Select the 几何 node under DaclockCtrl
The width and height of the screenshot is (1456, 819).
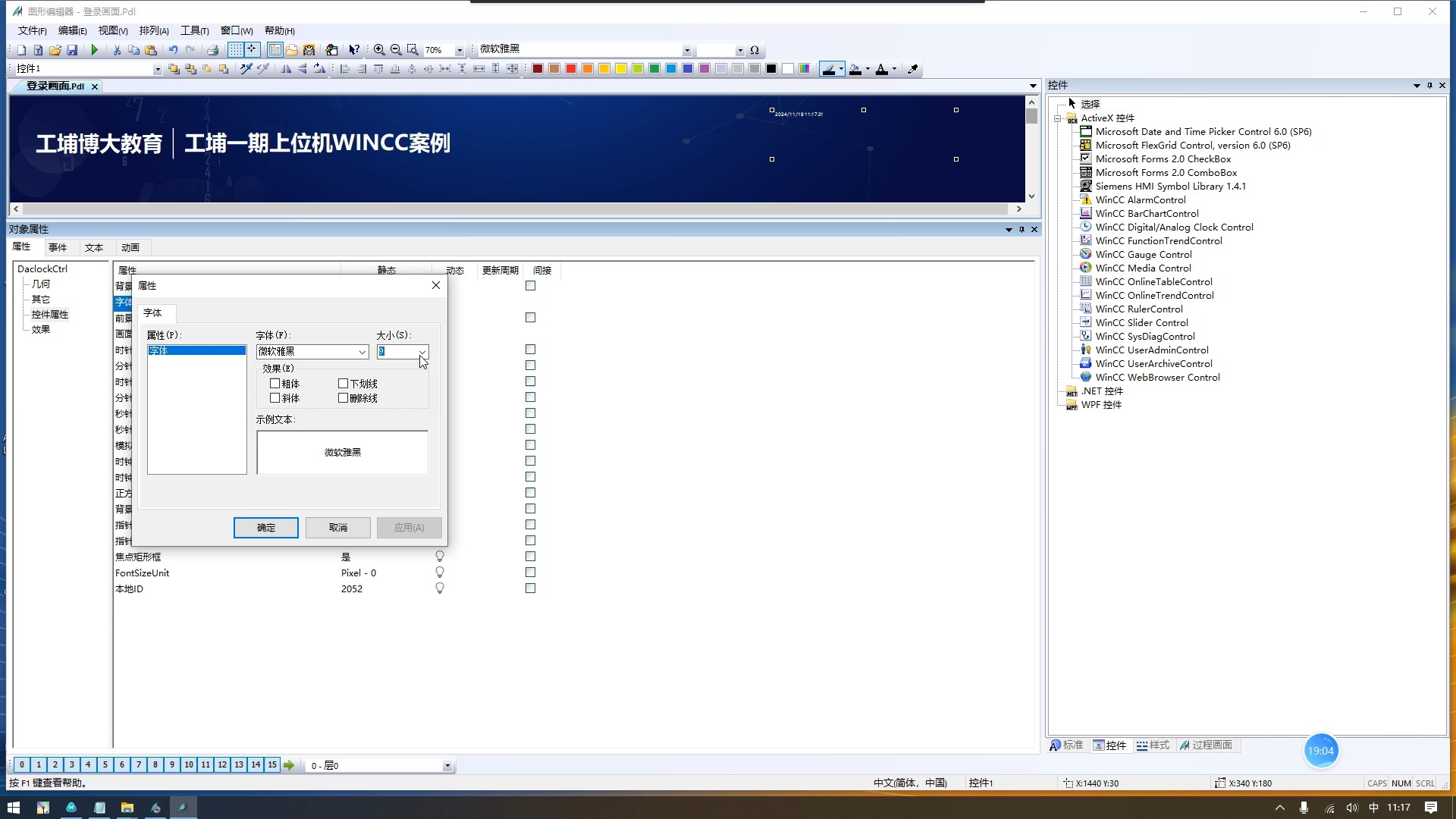41,284
